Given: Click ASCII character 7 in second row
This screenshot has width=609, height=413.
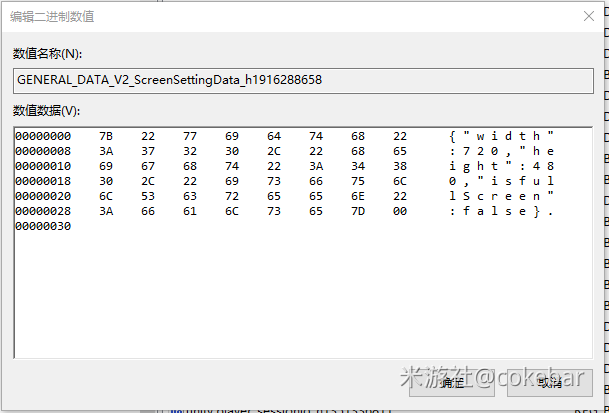Looking at the screenshot, I should coord(466,151).
